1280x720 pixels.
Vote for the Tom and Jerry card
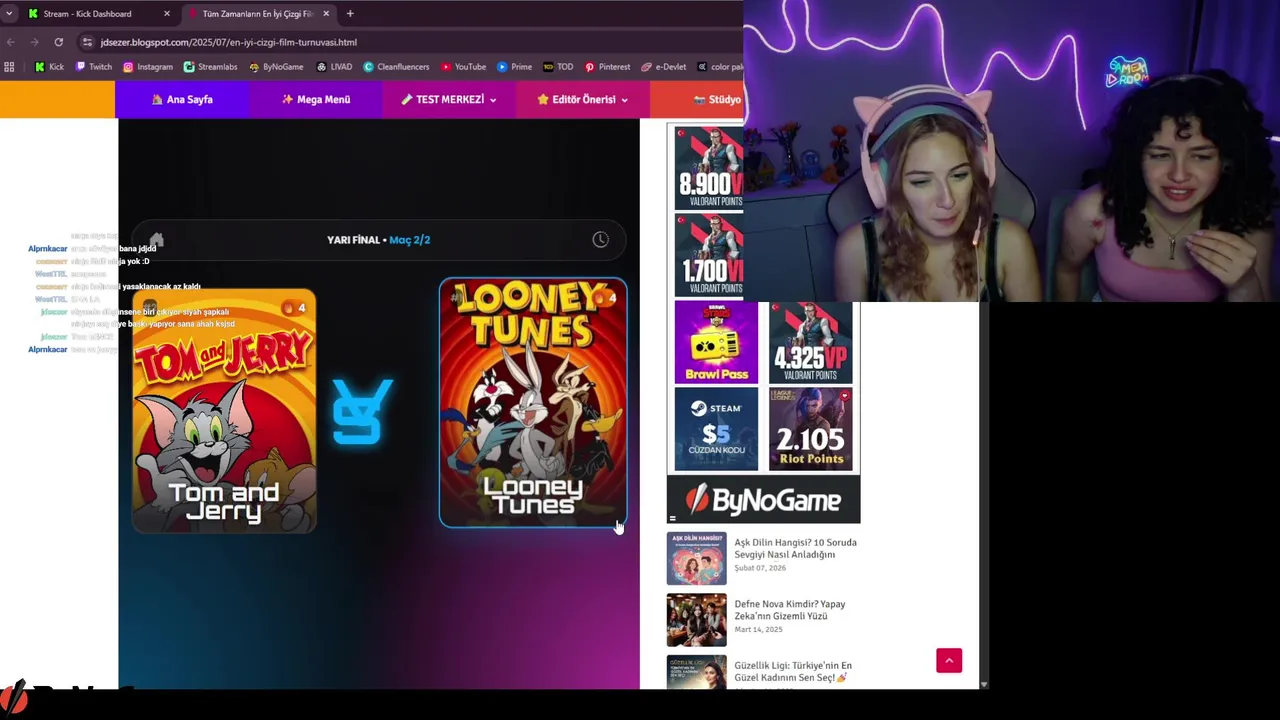point(224,411)
